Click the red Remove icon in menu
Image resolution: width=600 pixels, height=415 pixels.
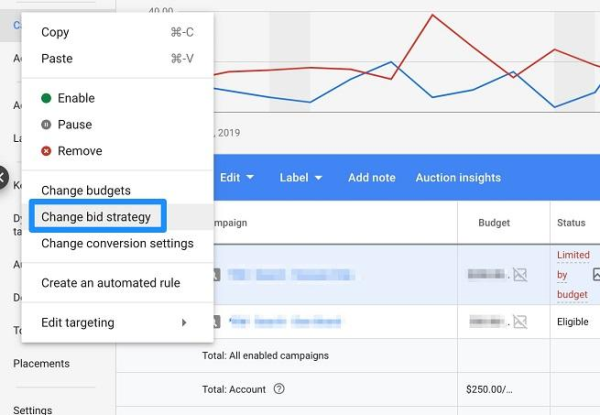46,151
